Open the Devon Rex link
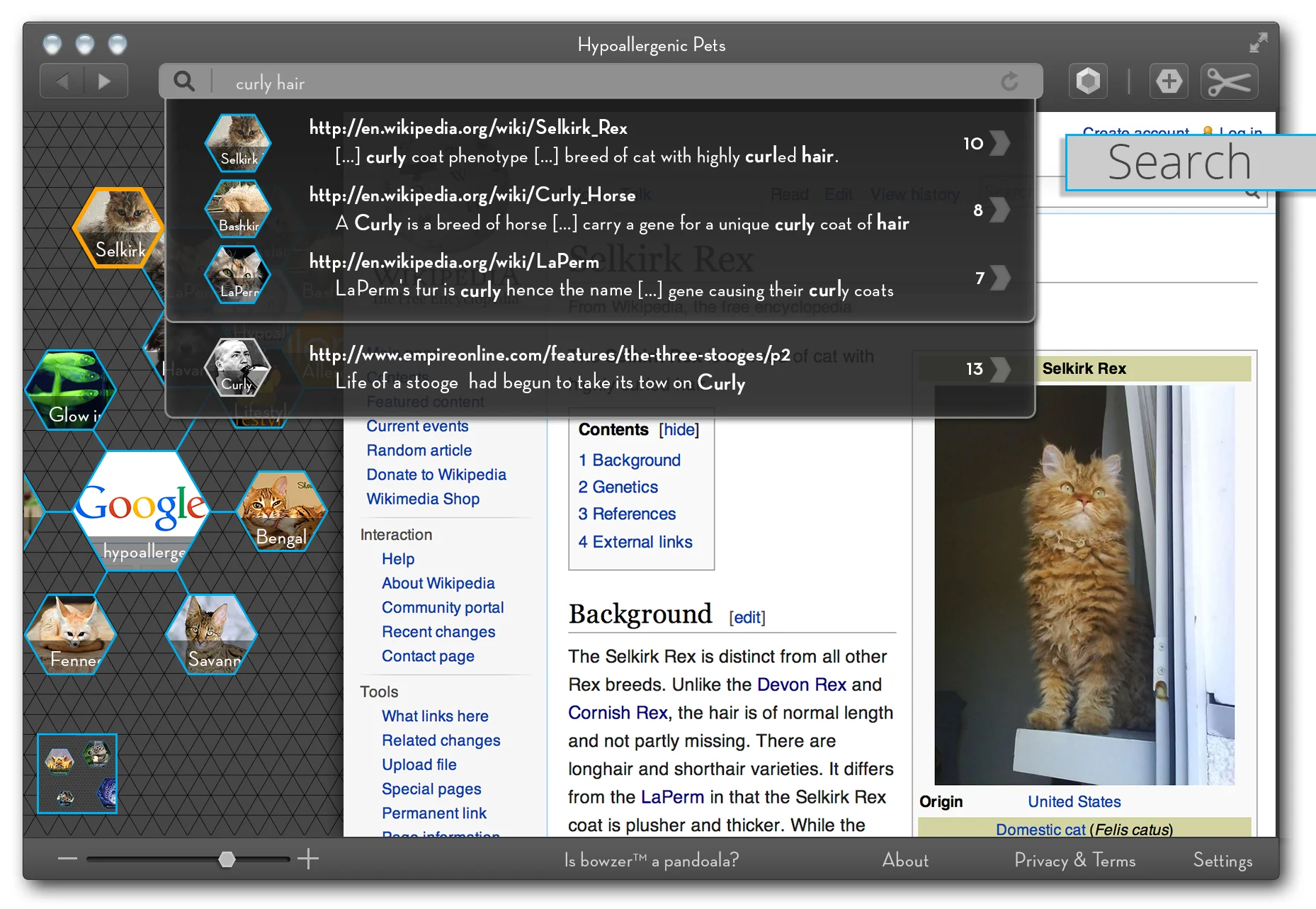Viewport: 1316px width, 909px height. [x=801, y=684]
